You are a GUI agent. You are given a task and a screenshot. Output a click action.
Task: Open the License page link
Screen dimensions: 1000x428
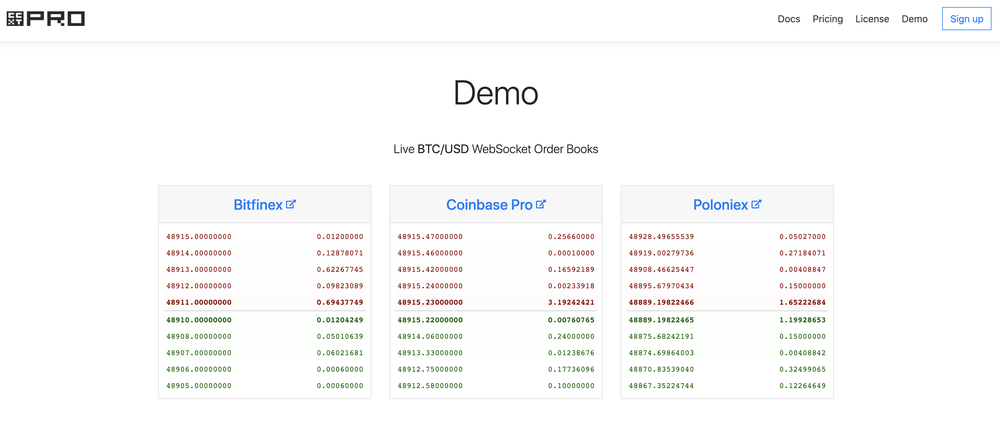872,19
